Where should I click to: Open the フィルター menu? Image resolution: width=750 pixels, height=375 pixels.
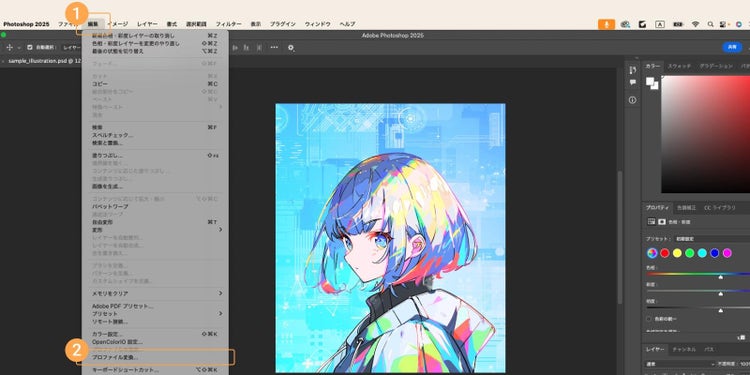click(229, 24)
